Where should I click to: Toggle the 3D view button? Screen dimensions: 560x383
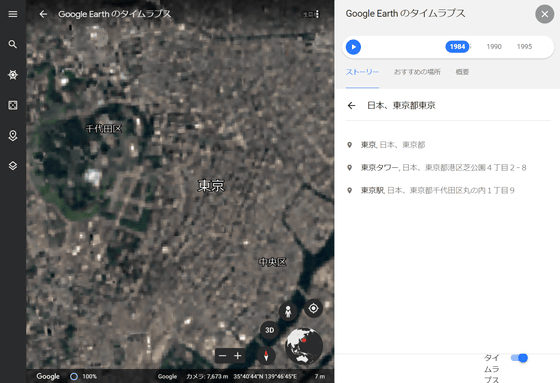(x=270, y=330)
